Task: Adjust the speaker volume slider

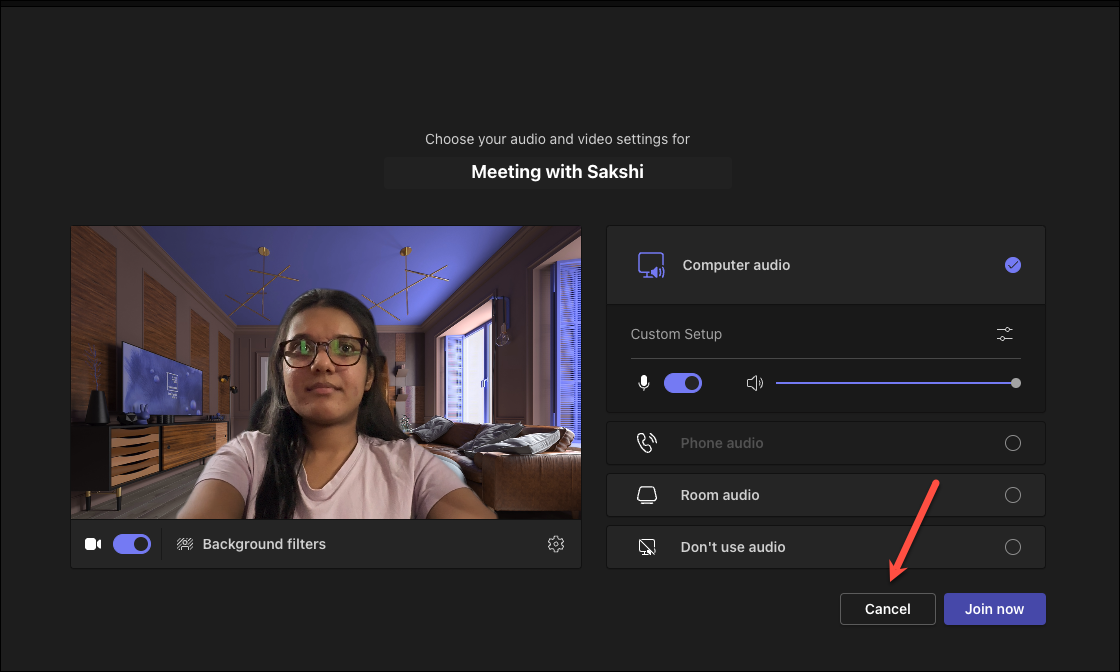Action: [1016, 382]
